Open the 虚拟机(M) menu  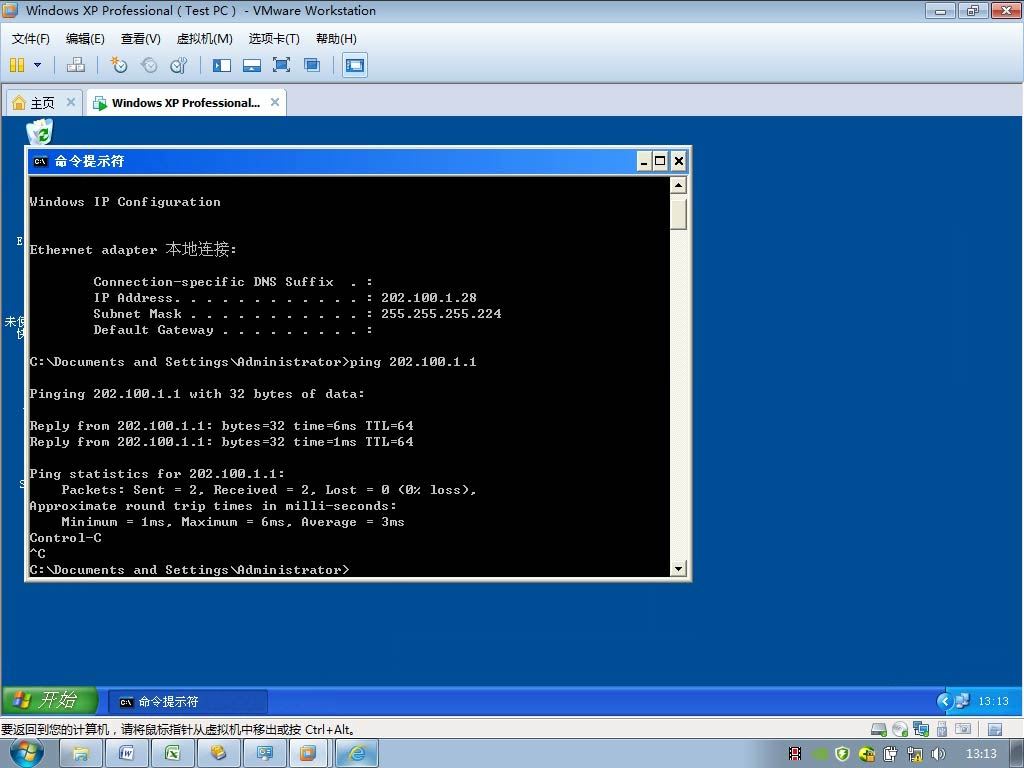pyautogui.click(x=204, y=39)
